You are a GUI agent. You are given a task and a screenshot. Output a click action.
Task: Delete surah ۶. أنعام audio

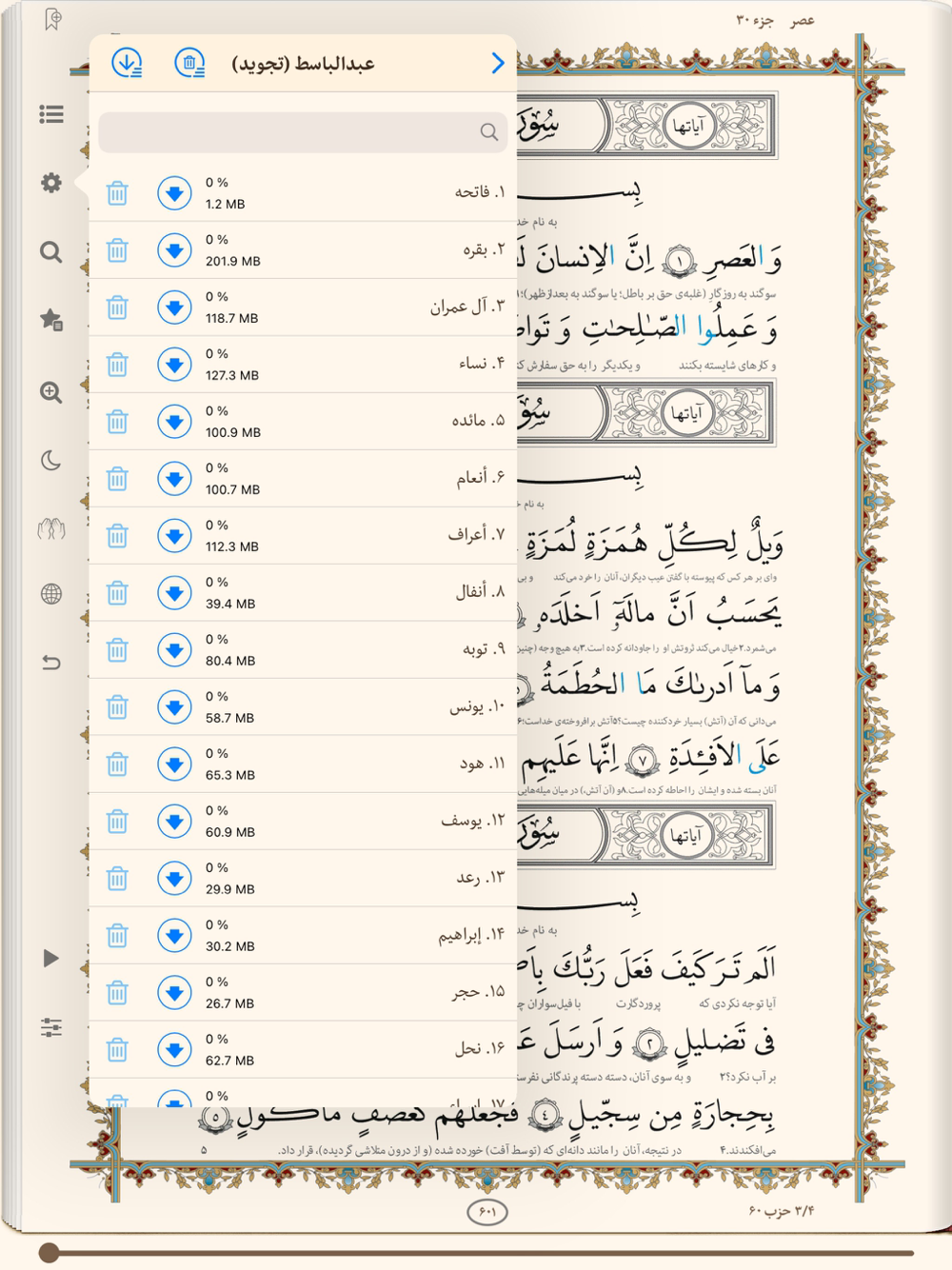coord(117,479)
